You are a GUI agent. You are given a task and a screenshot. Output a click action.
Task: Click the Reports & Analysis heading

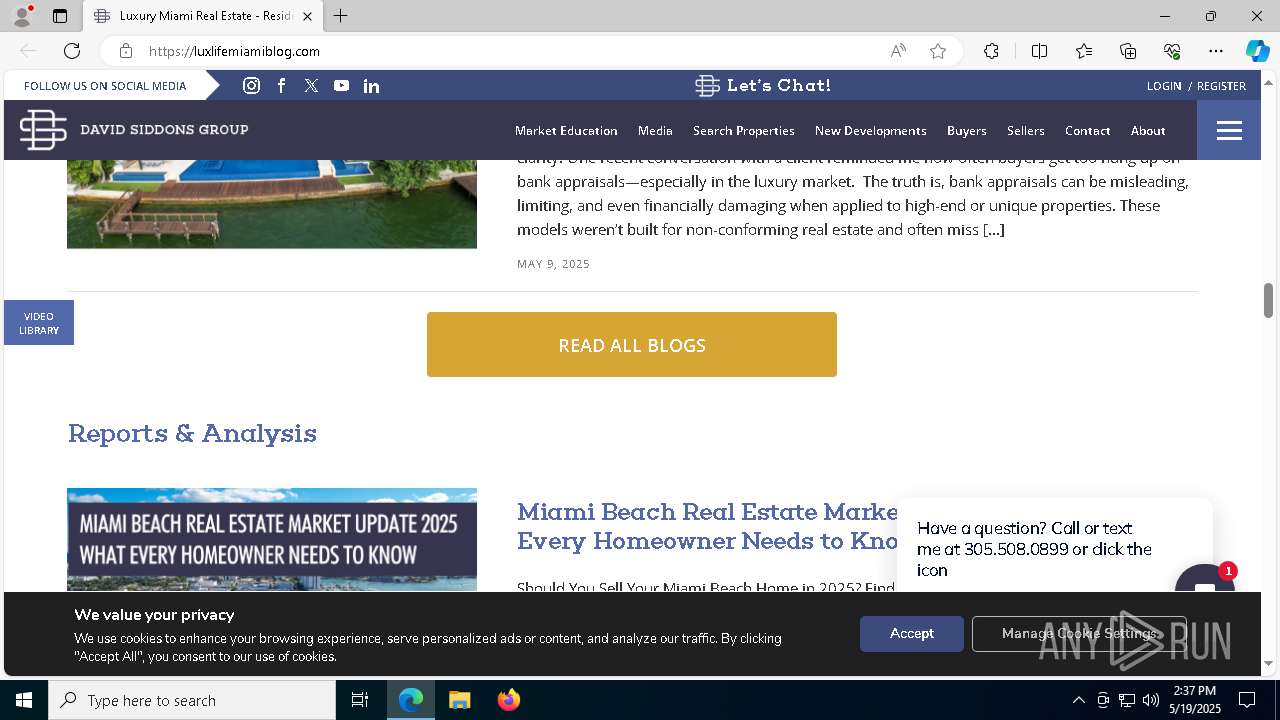(192, 433)
